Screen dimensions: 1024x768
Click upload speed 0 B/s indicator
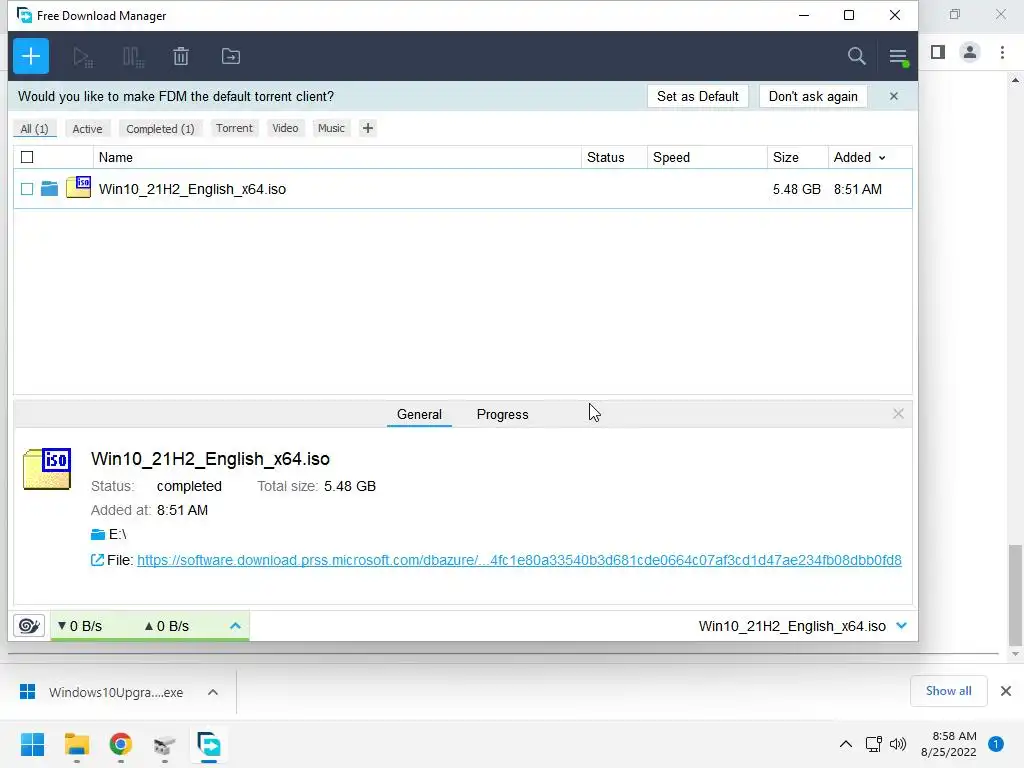pos(167,626)
